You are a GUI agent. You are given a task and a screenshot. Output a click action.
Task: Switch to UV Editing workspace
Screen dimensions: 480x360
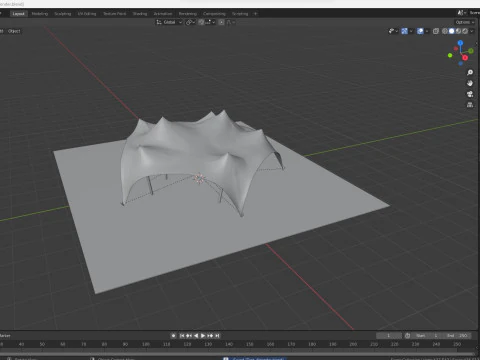click(x=87, y=14)
